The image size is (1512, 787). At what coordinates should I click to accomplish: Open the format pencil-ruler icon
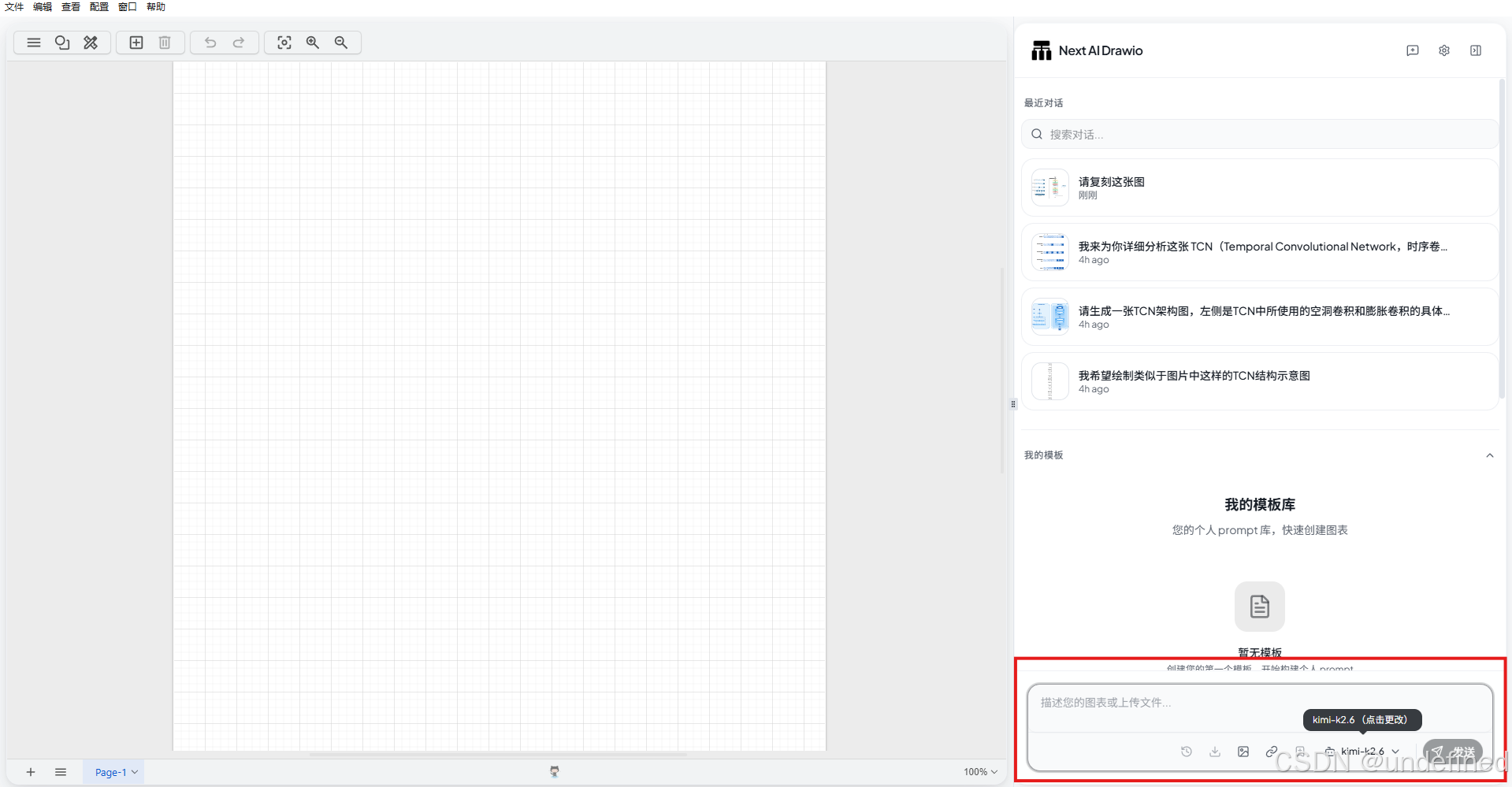[x=91, y=43]
